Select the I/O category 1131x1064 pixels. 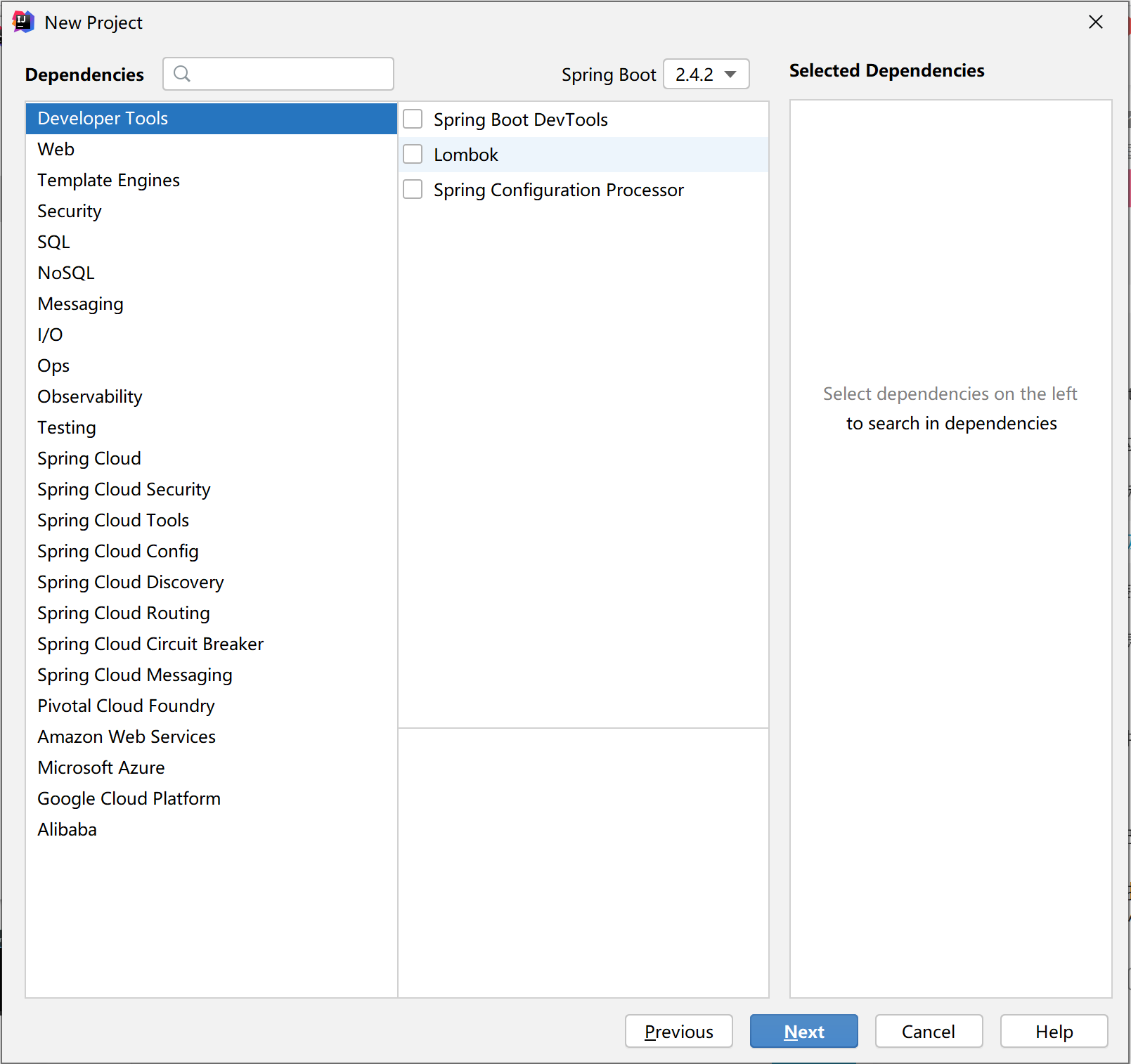coord(212,335)
